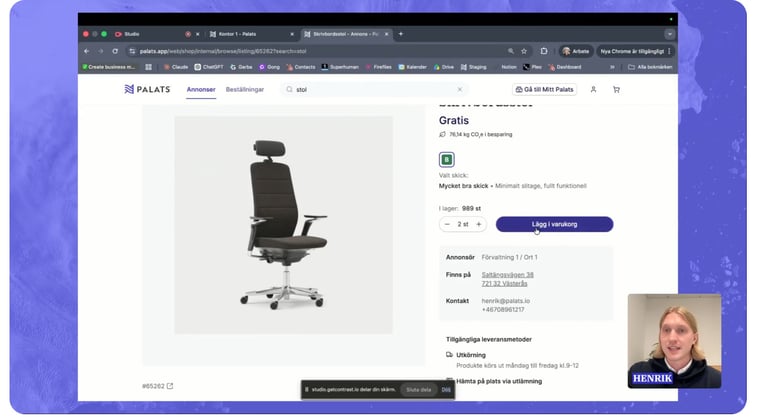Open the Annonser navigation tab
The width and height of the screenshot is (760, 417).
(x=201, y=90)
